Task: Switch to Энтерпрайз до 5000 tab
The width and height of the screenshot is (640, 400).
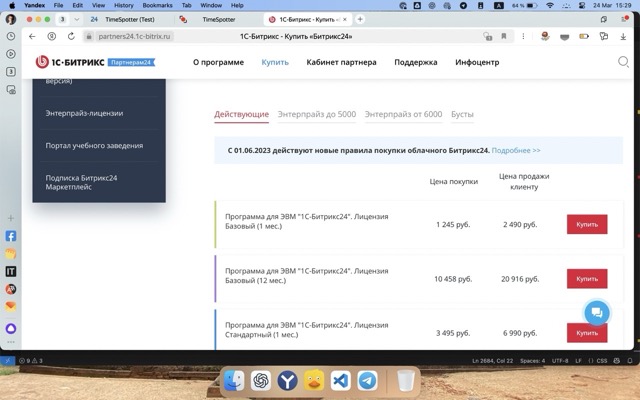Action: point(316,114)
